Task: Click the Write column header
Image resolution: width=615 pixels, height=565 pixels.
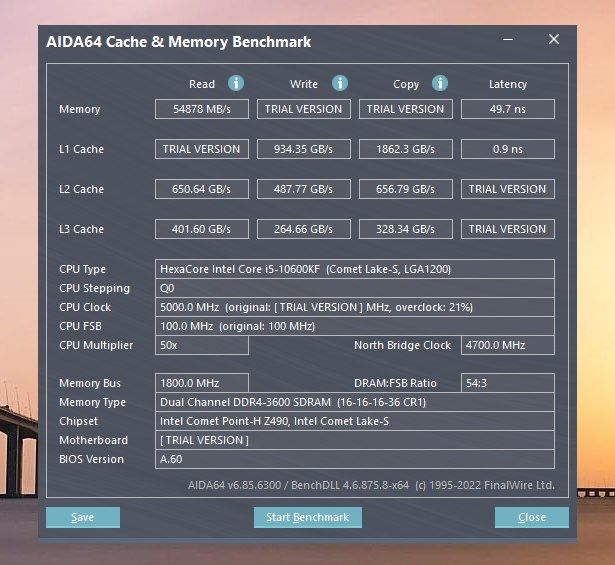Action: click(304, 84)
